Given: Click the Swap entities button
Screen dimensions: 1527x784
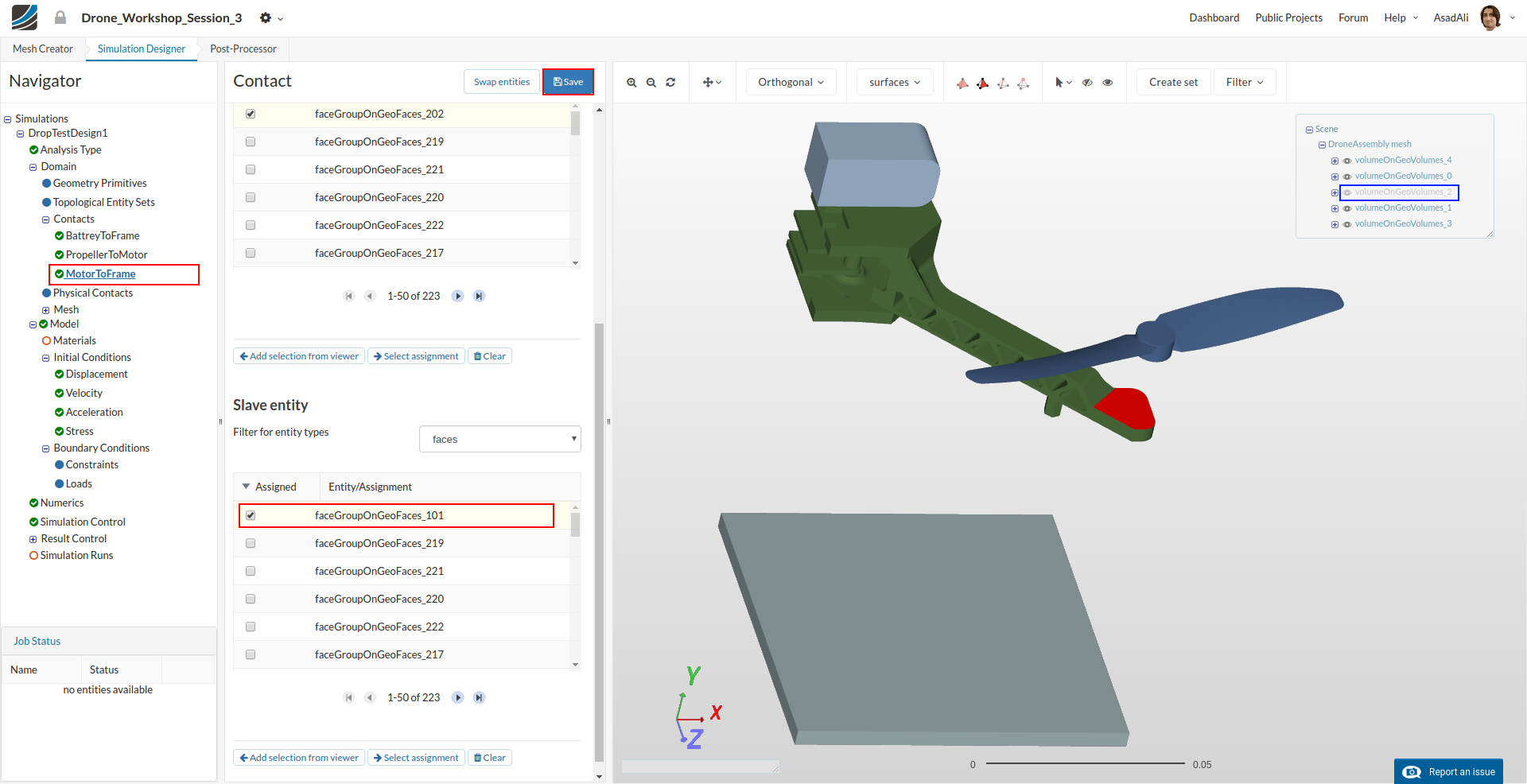Looking at the screenshot, I should 501,82.
